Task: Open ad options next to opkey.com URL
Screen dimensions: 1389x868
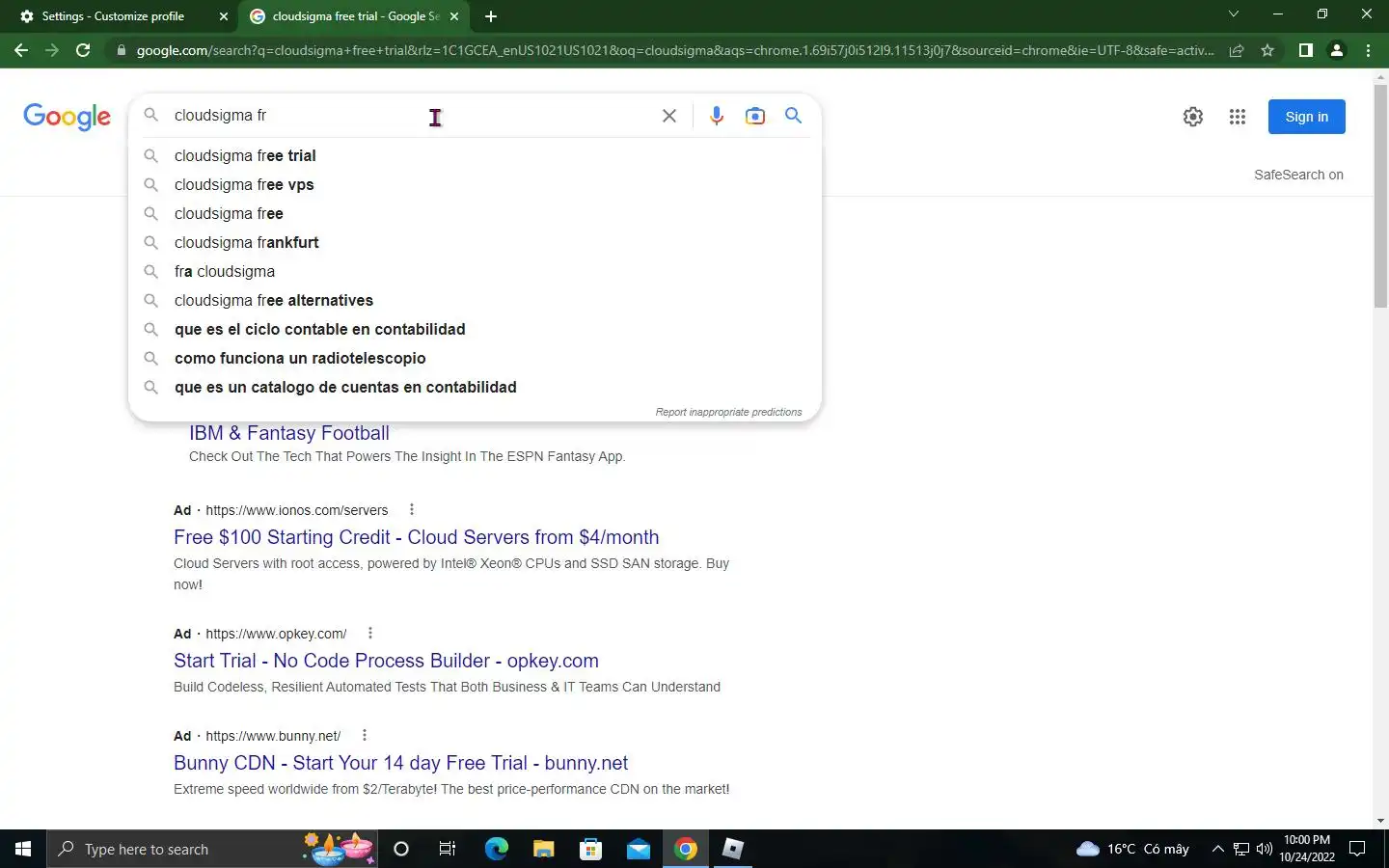Action: (369, 633)
